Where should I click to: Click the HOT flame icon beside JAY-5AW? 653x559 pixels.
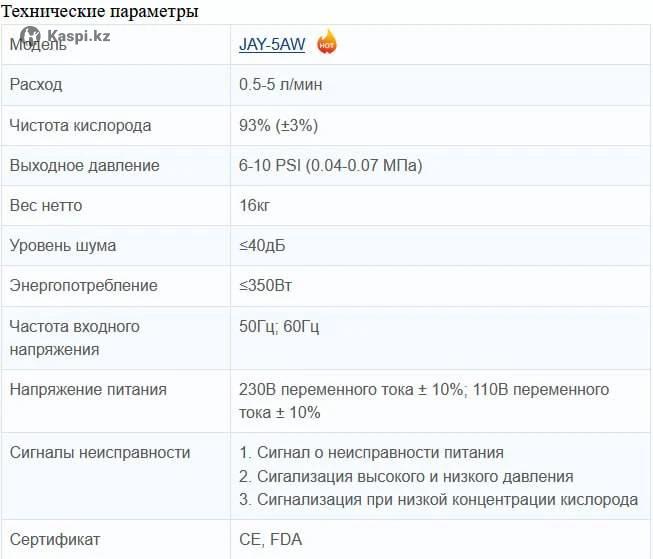(x=327, y=43)
